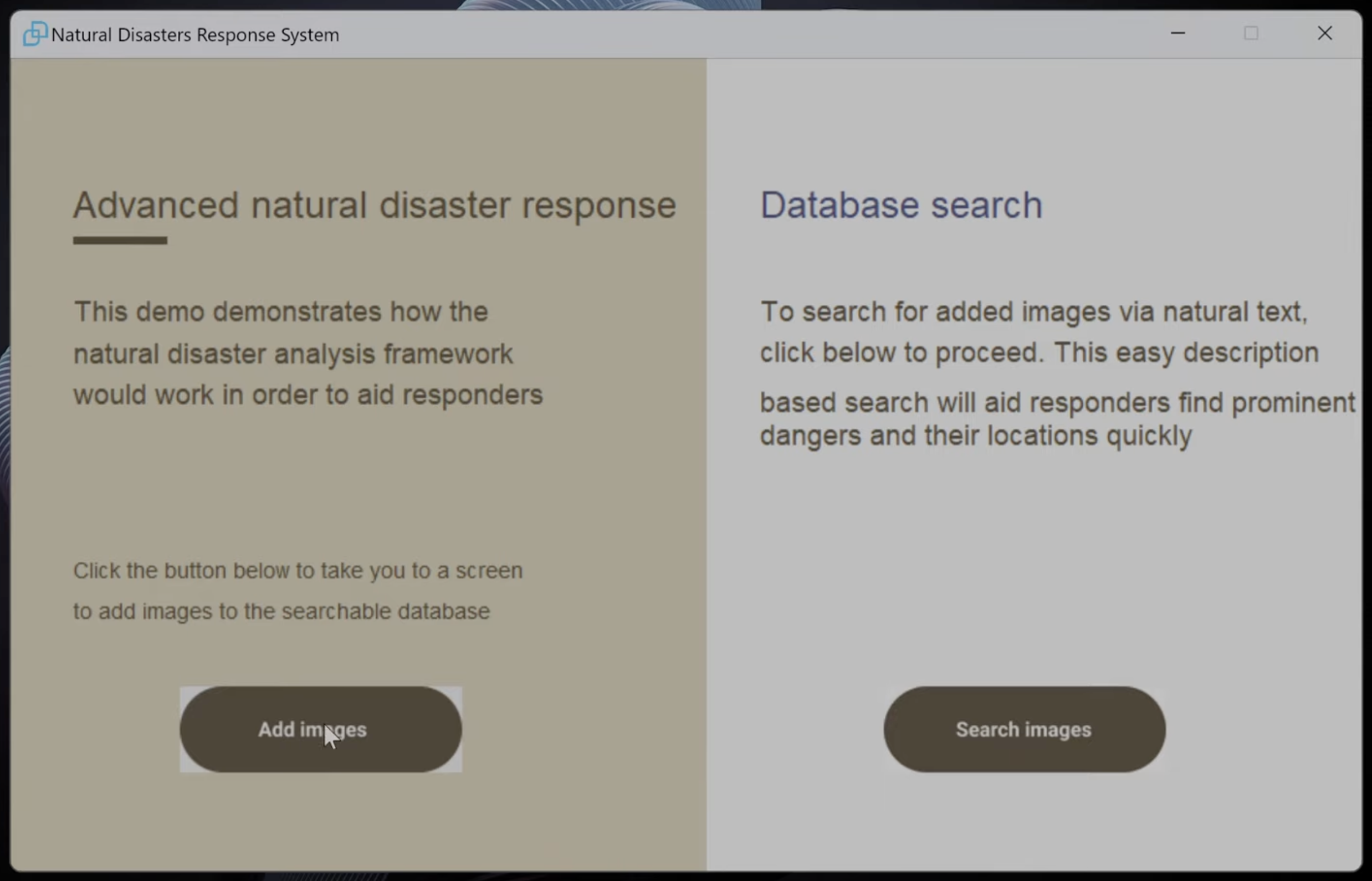This screenshot has height=881, width=1372.
Task: Click 'based search will aid responders' line
Action: pyautogui.click(x=1057, y=402)
